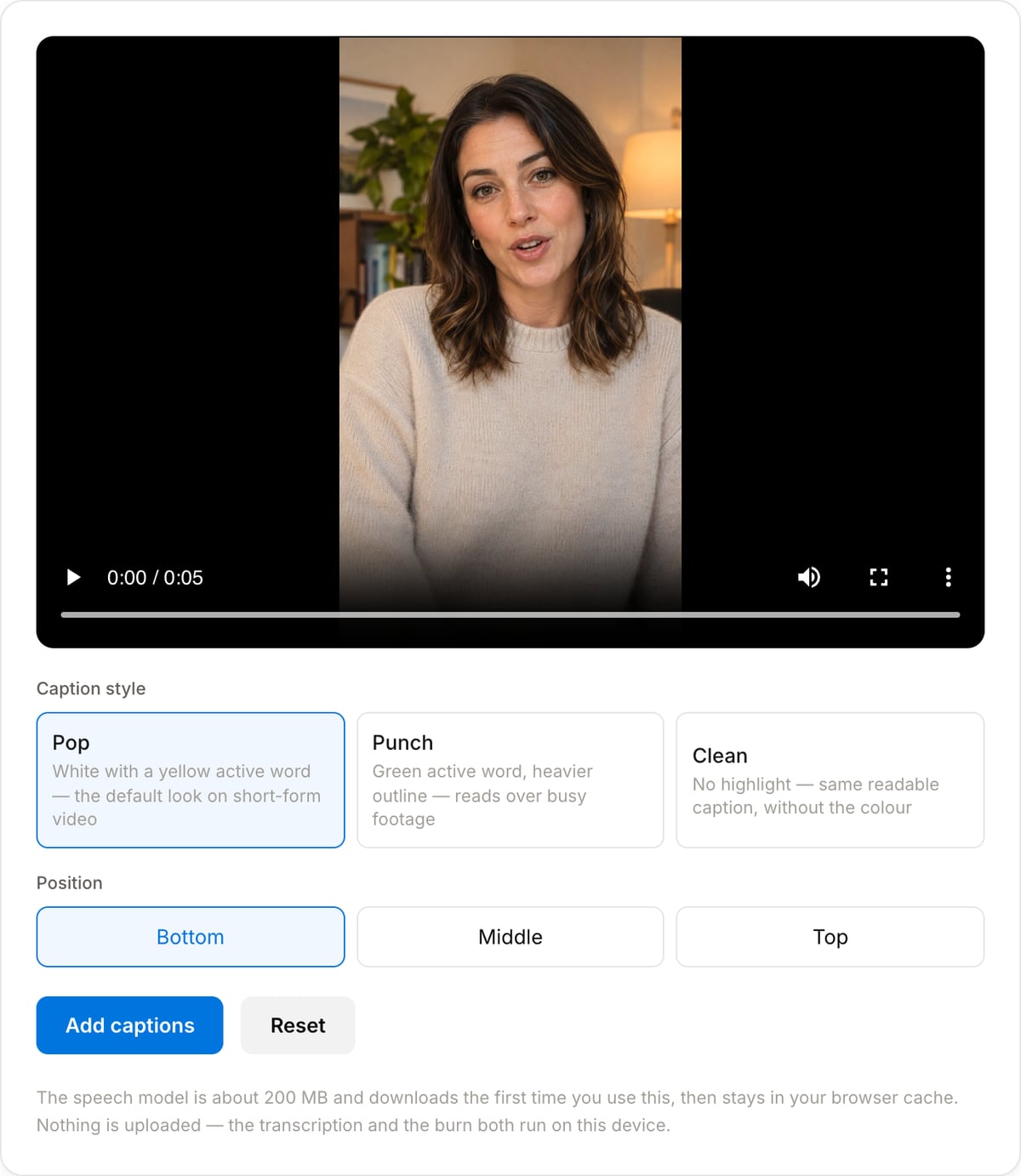Click the Position label

click(70, 883)
